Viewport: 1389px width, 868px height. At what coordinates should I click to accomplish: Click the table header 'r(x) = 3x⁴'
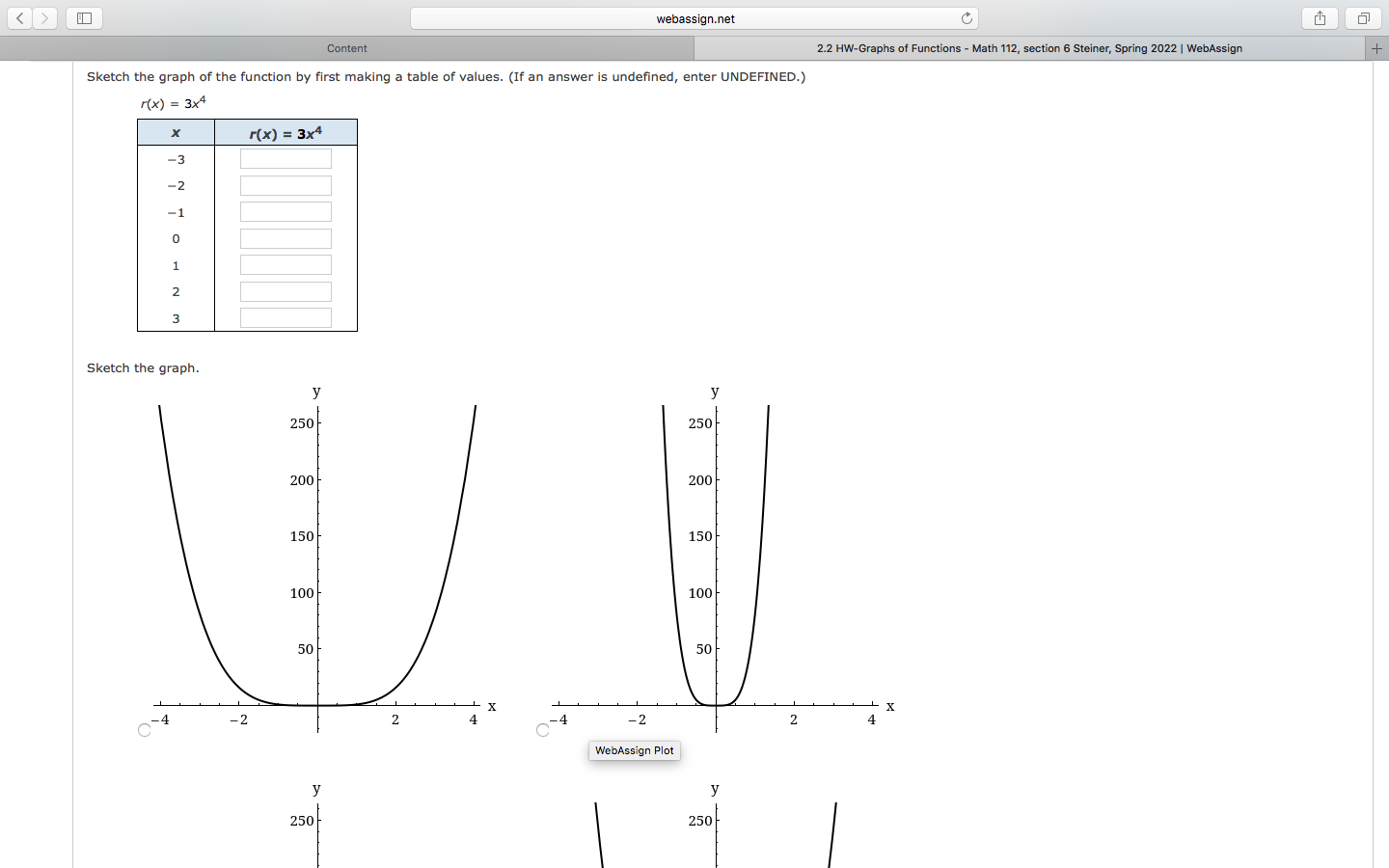pos(286,133)
